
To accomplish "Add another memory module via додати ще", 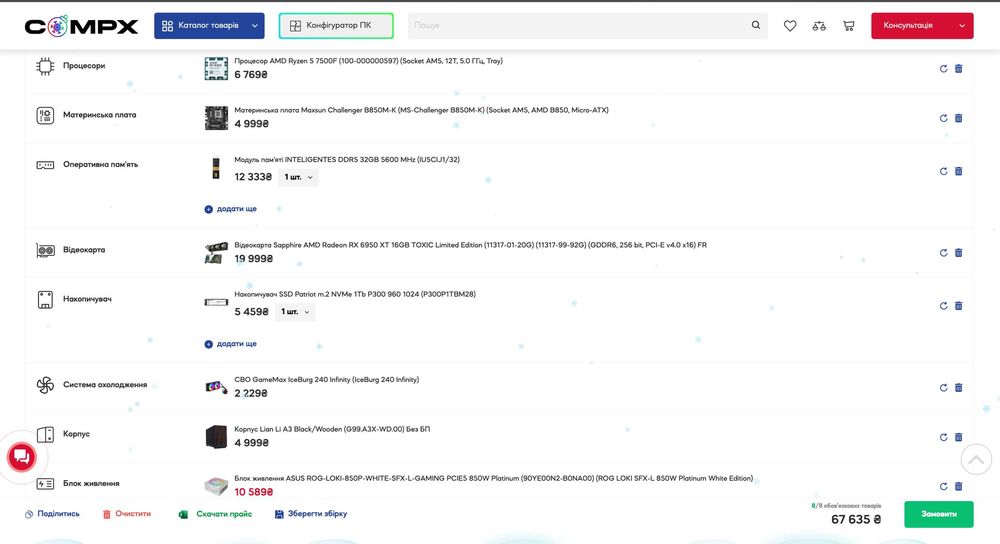I will pyautogui.click(x=230, y=209).
